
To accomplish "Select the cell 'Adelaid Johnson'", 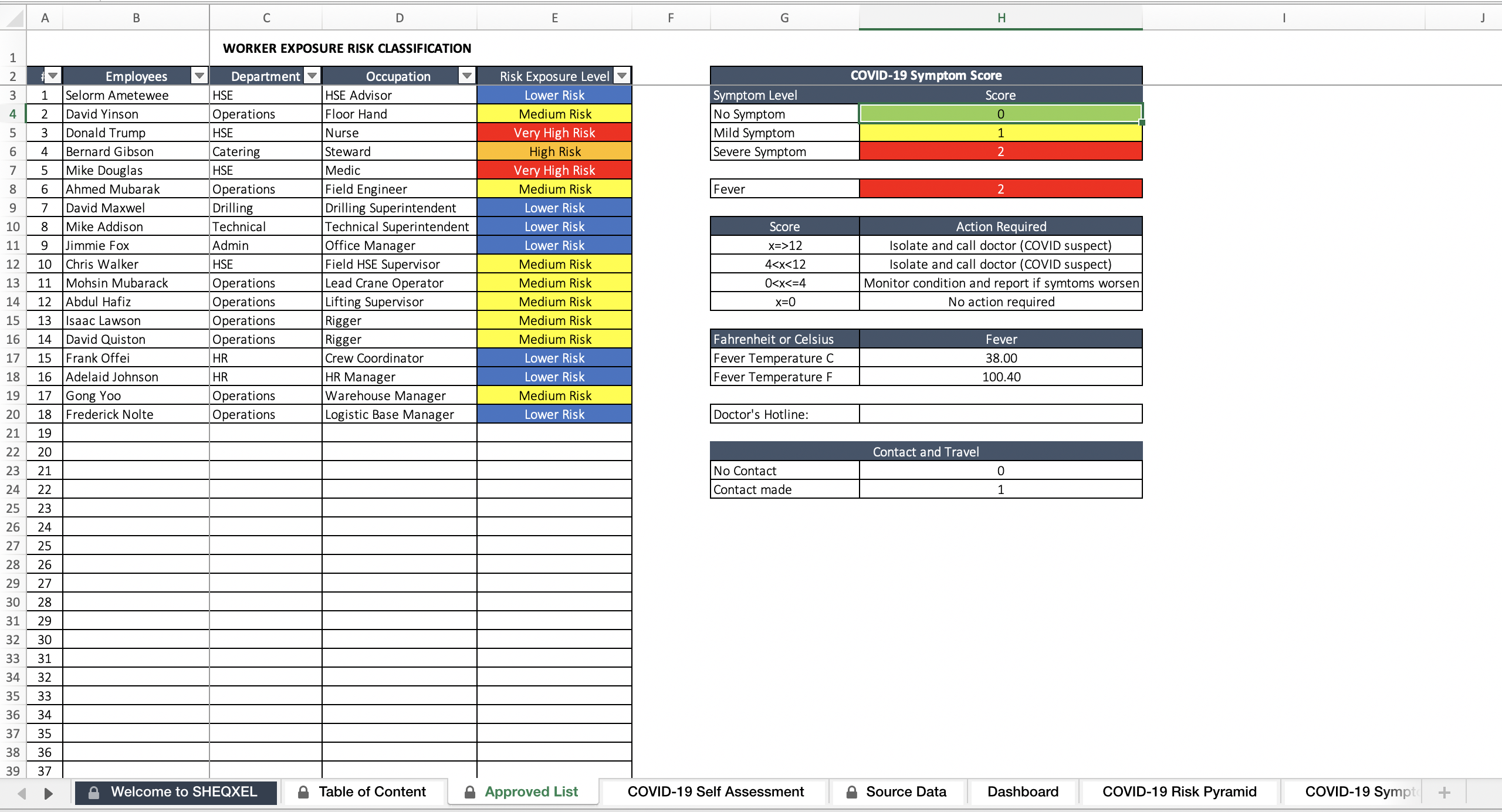I will click(136, 377).
